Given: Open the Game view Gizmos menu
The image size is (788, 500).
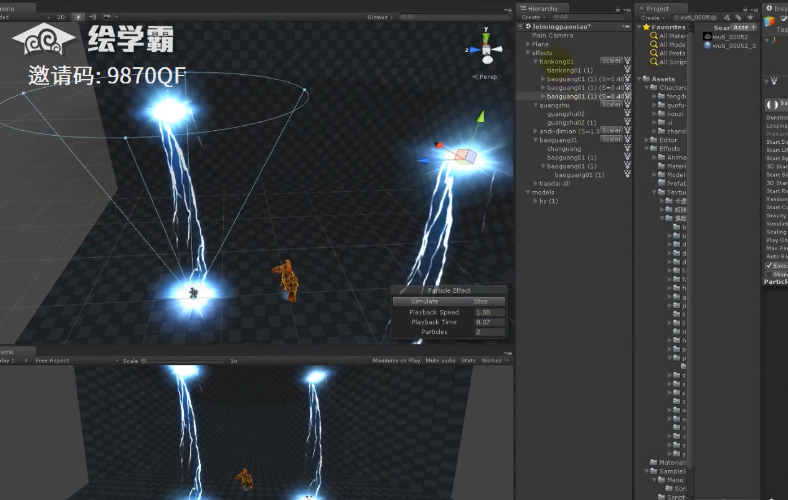Looking at the screenshot, I should click(495, 360).
